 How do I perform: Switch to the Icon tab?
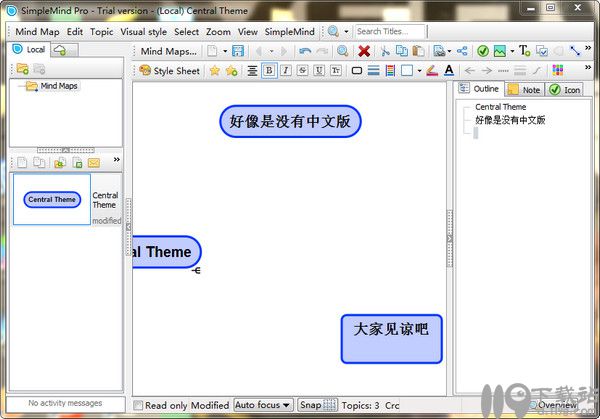pos(565,90)
